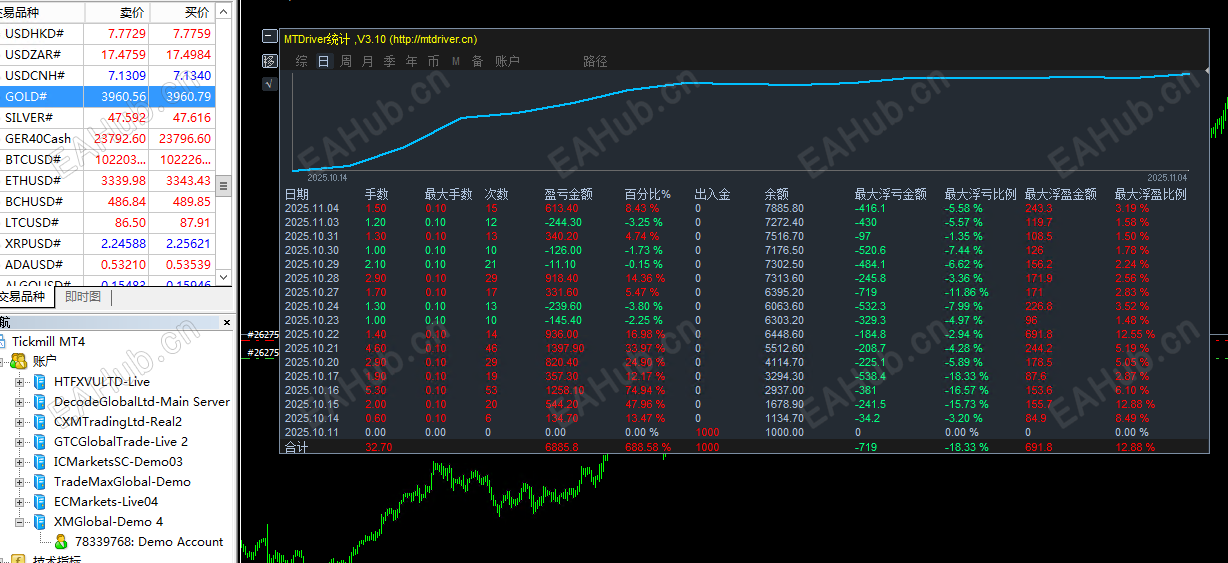The width and height of the screenshot is (1228, 563).
Task: Select the SILVER# symbol row
Action: coord(108,117)
